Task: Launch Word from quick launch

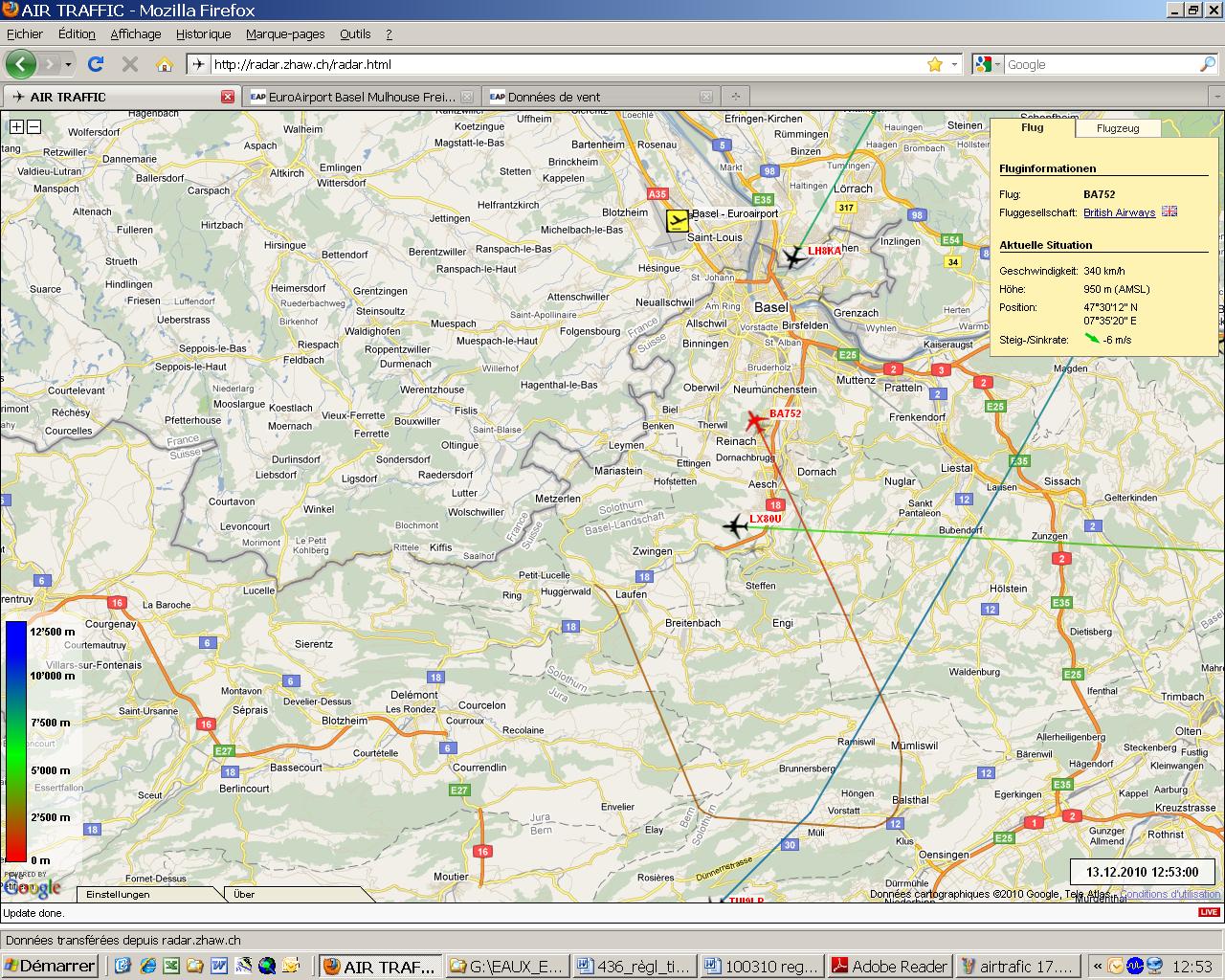Action: tap(218, 966)
